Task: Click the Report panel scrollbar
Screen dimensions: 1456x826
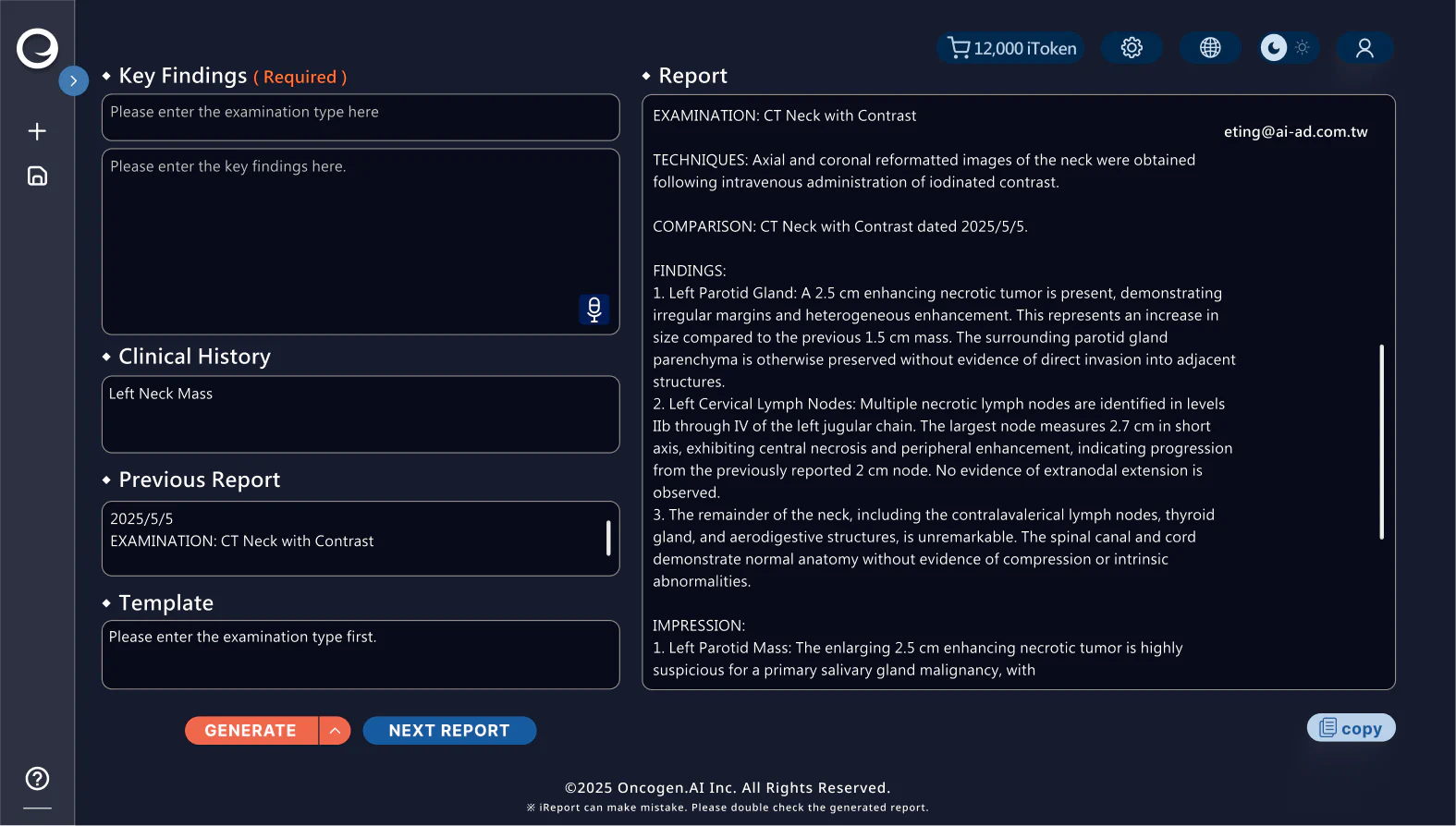Action: pyautogui.click(x=1381, y=442)
